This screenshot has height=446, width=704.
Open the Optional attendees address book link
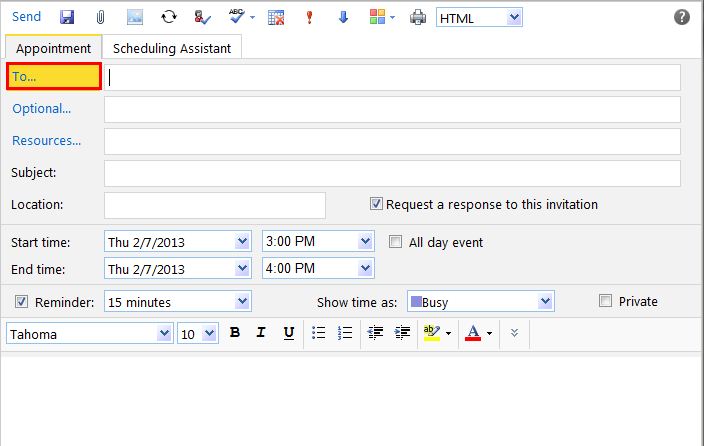tap(42, 108)
